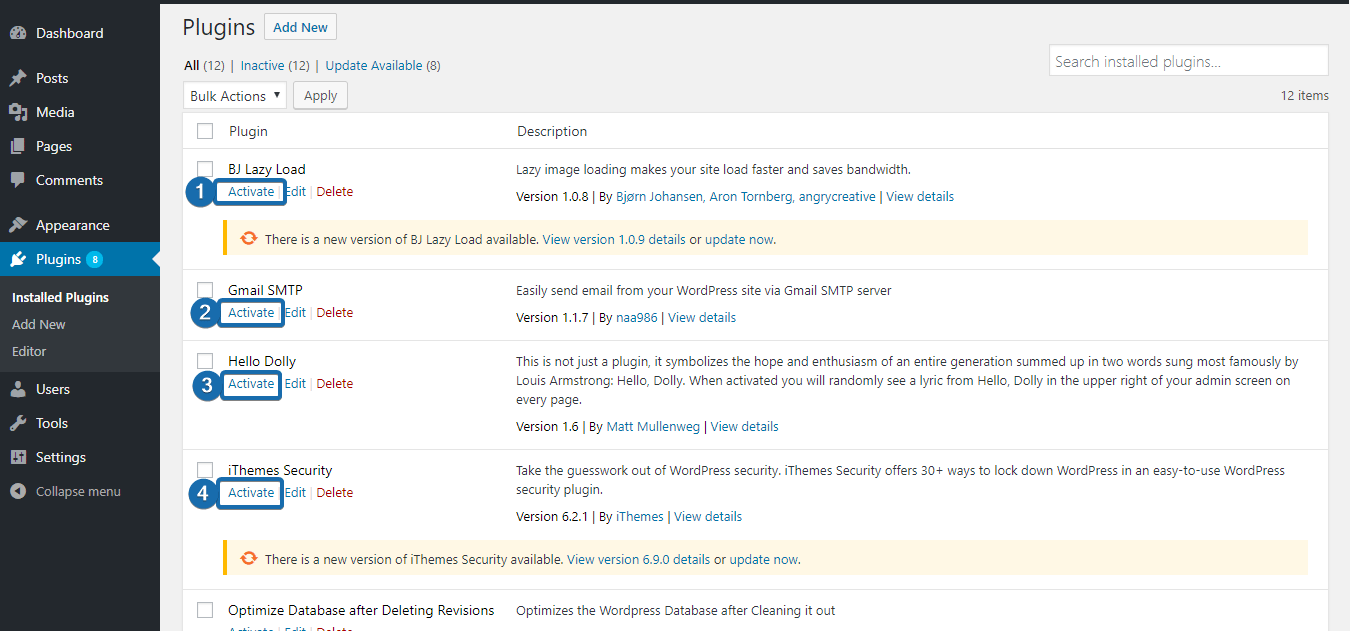
Task: Click the Pages icon in sidebar
Action: pyautogui.click(x=18, y=146)
